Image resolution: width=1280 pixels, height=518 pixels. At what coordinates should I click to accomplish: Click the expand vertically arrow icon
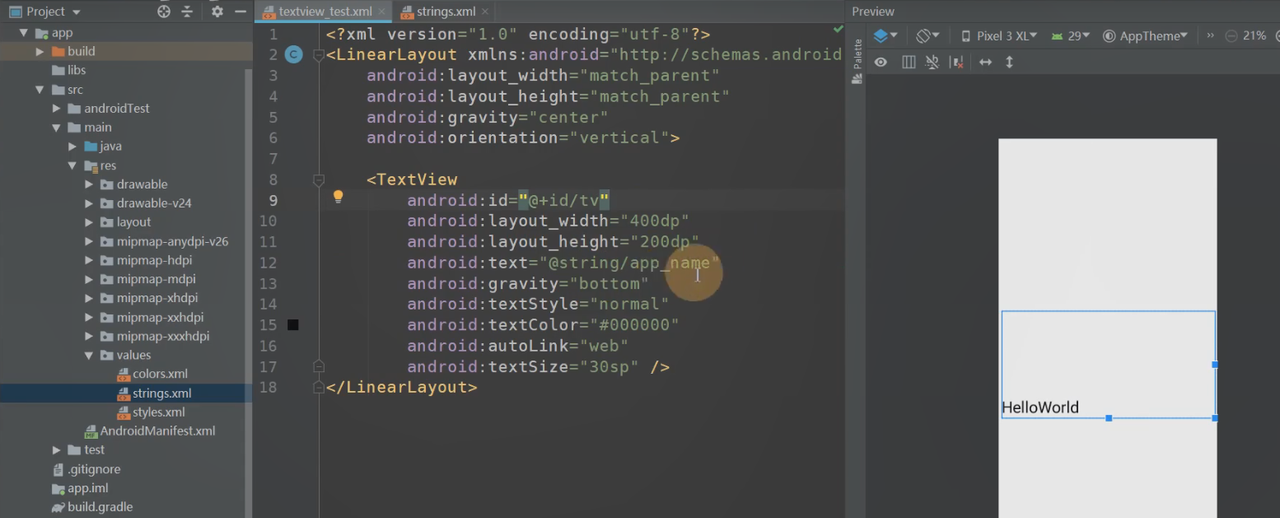(x=1009, y=62)
